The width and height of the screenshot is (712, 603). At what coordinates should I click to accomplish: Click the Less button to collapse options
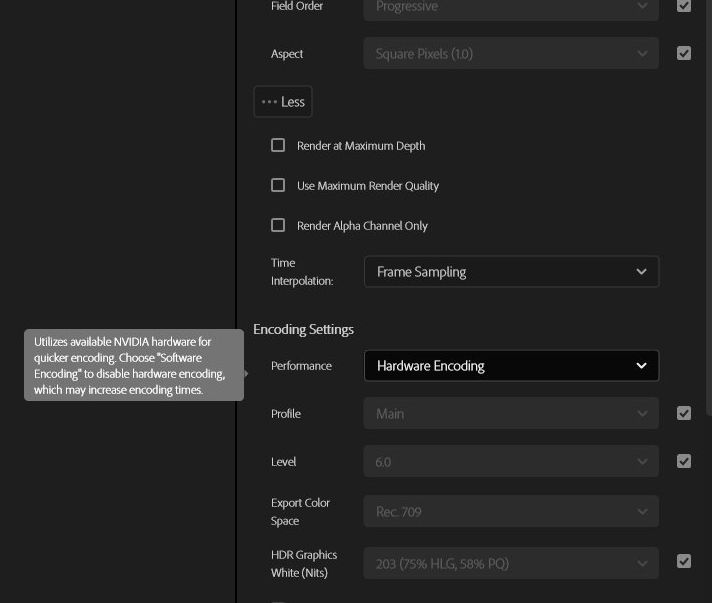283,102
